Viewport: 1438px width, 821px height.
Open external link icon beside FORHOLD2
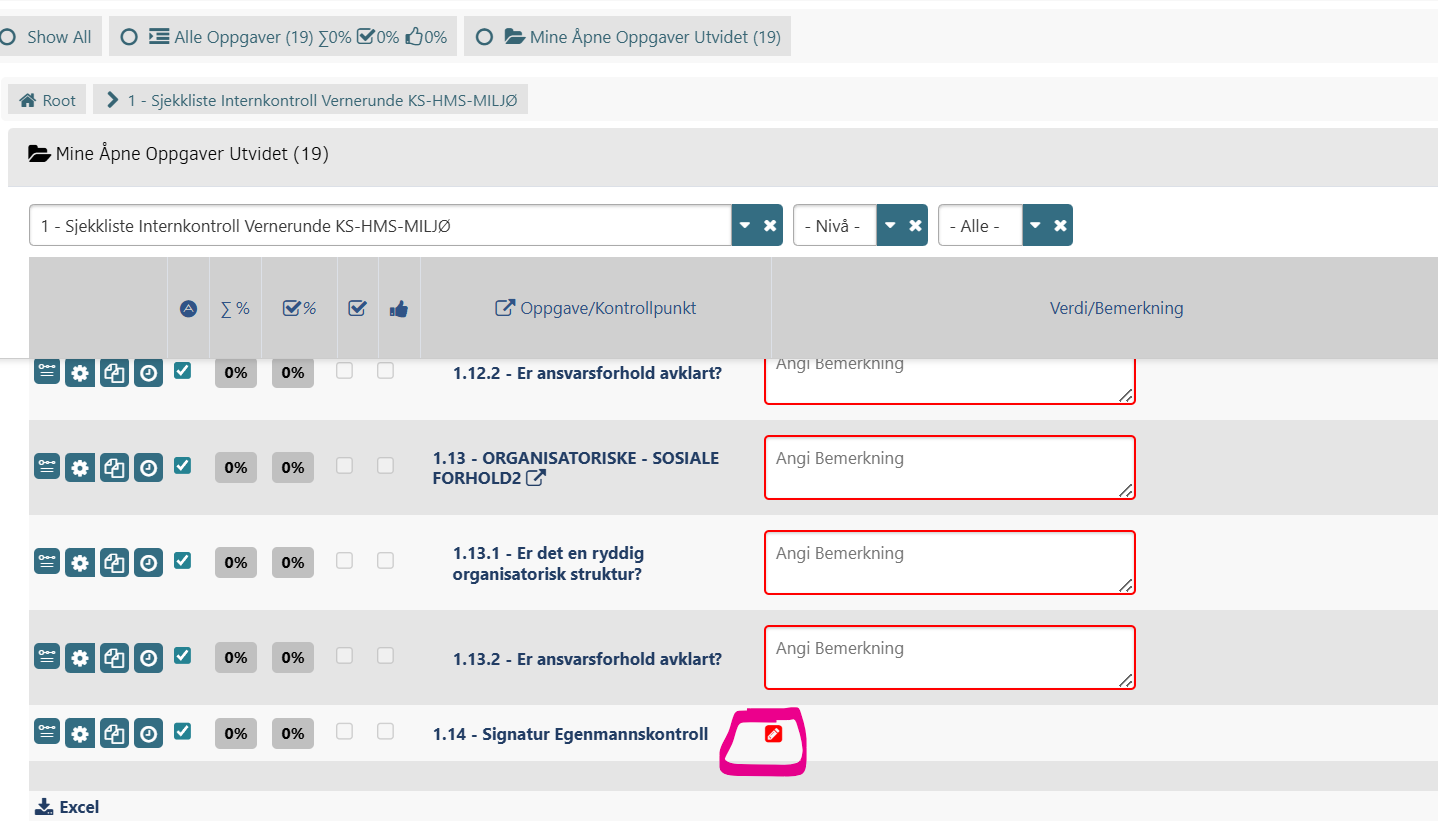click(537, 478)
